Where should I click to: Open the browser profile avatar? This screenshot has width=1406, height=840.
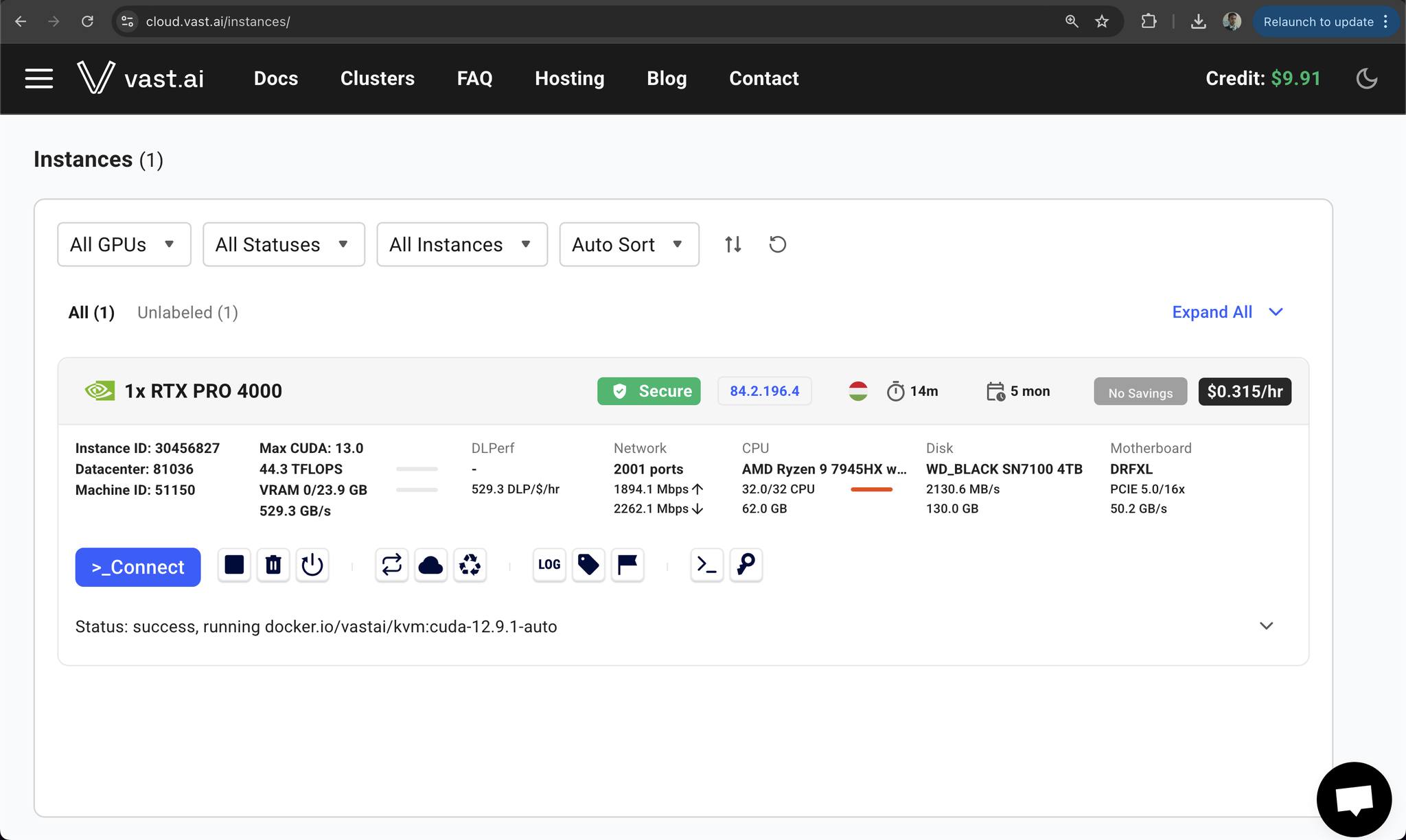pos(1232,21)
